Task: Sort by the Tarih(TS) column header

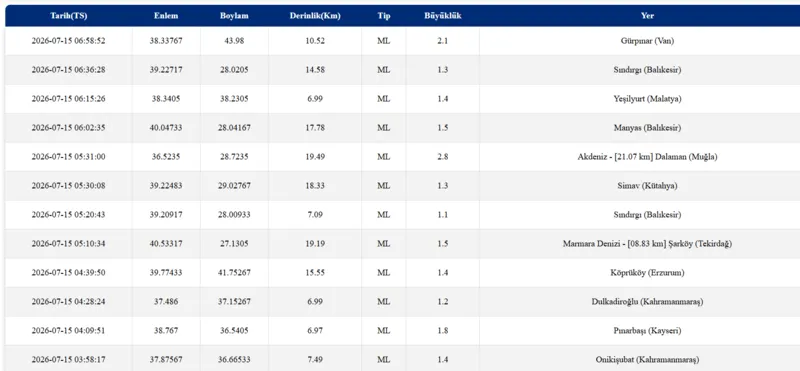Action: tap(68, 16)
